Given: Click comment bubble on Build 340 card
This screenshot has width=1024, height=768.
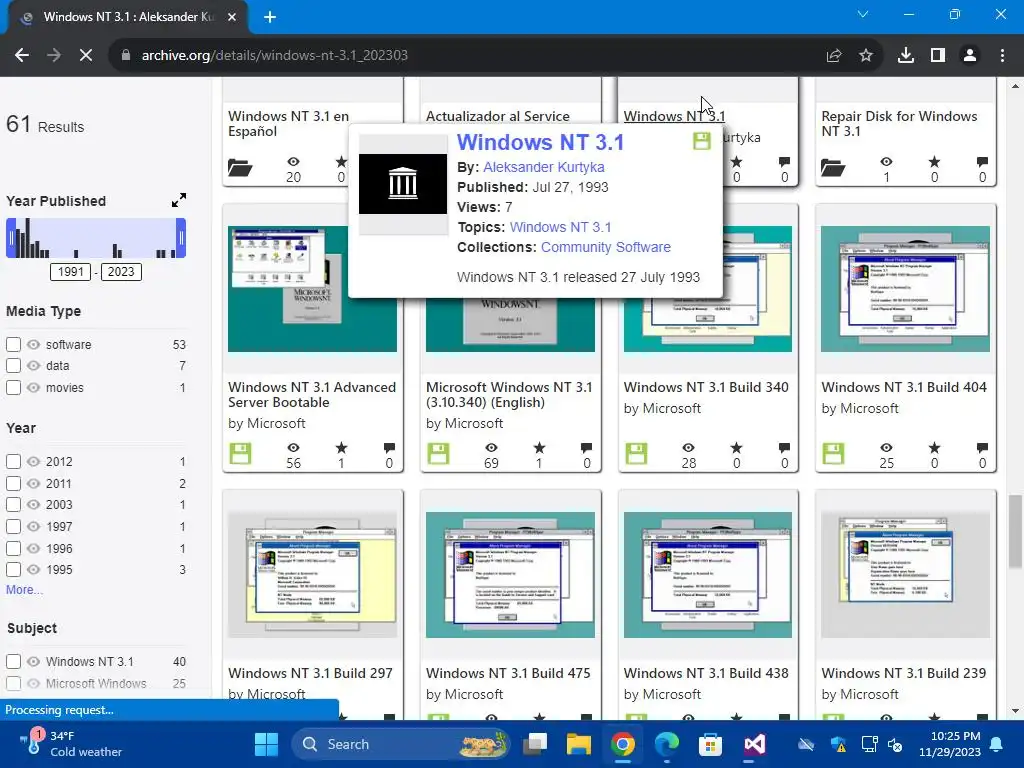Looking at the screenshot, I should click(784, 448).
